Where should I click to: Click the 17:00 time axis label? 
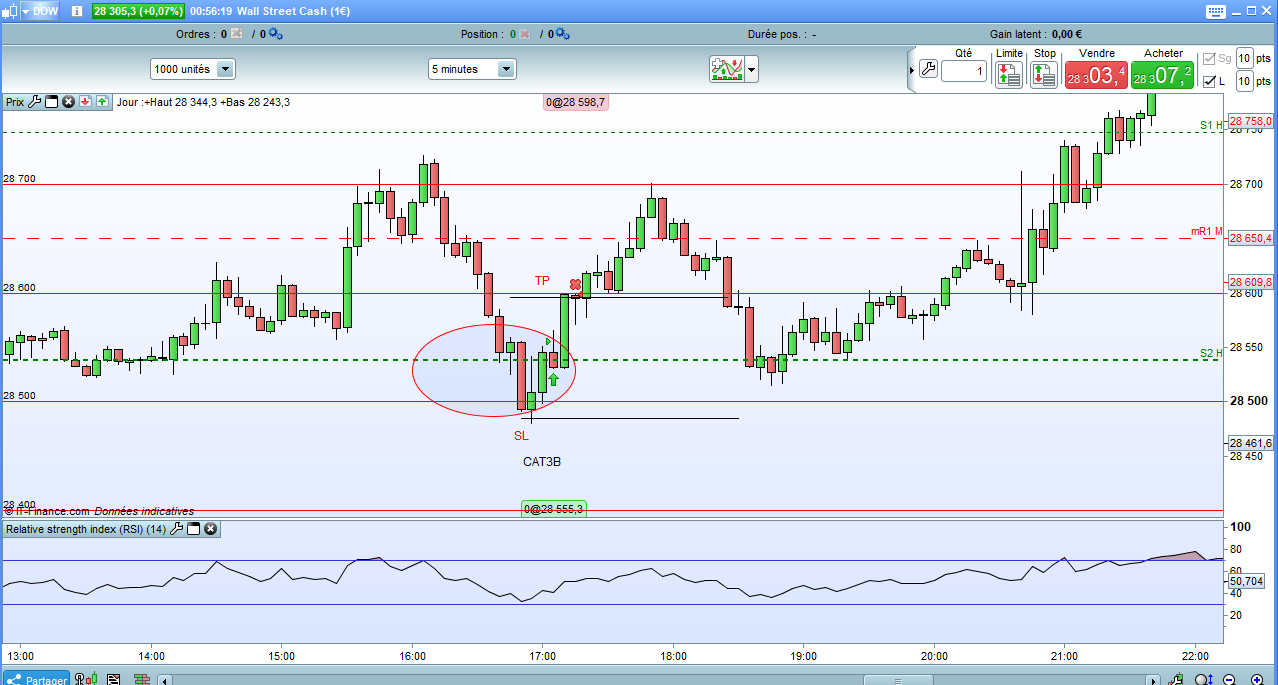point(543,656)
